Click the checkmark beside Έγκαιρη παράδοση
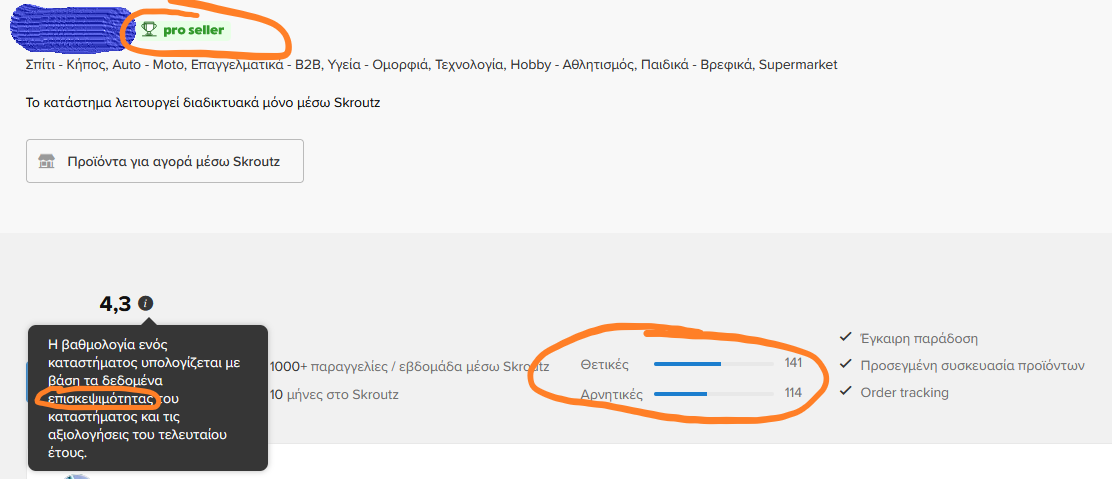The height and width of the screenshot is (479, 1112). click(845, 338)
